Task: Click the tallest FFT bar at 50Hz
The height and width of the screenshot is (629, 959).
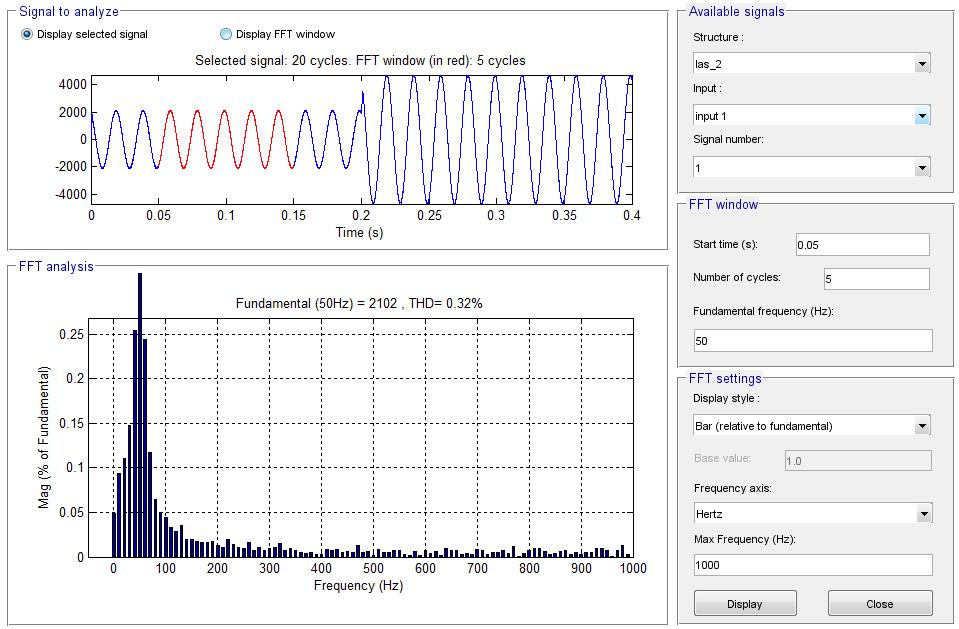Action: click(x=139, y=420)
